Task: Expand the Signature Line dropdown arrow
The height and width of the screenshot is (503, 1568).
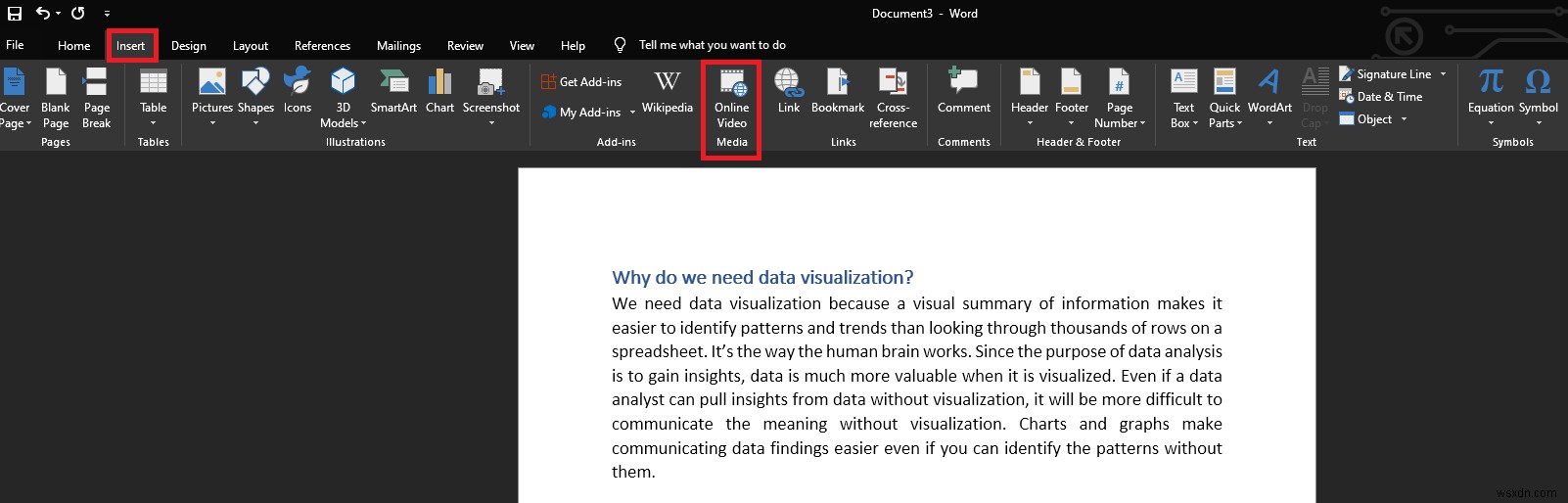Action: tap(1443, 74)
